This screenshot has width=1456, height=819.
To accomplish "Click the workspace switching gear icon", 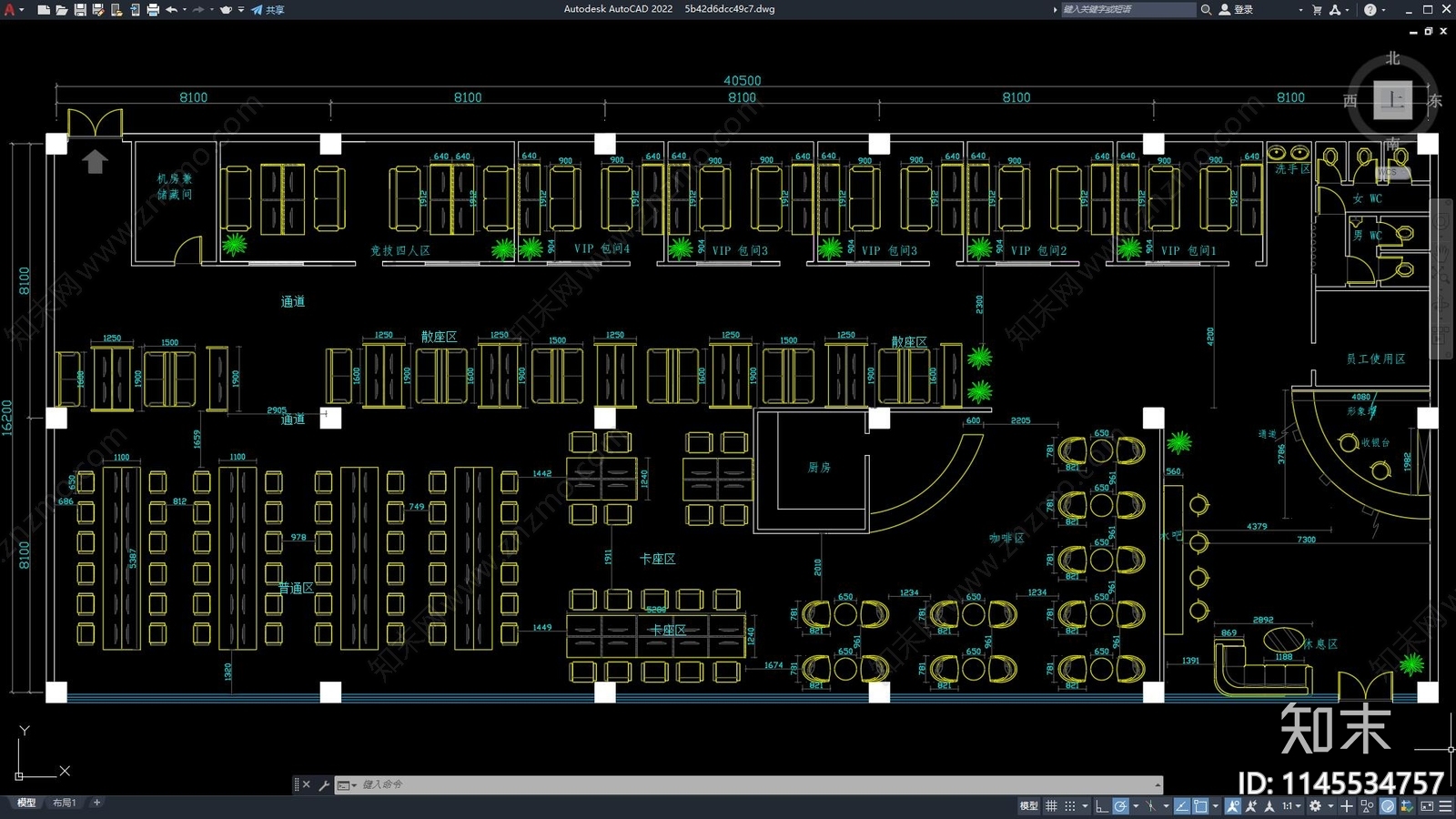I will [x=1315, y=806].
